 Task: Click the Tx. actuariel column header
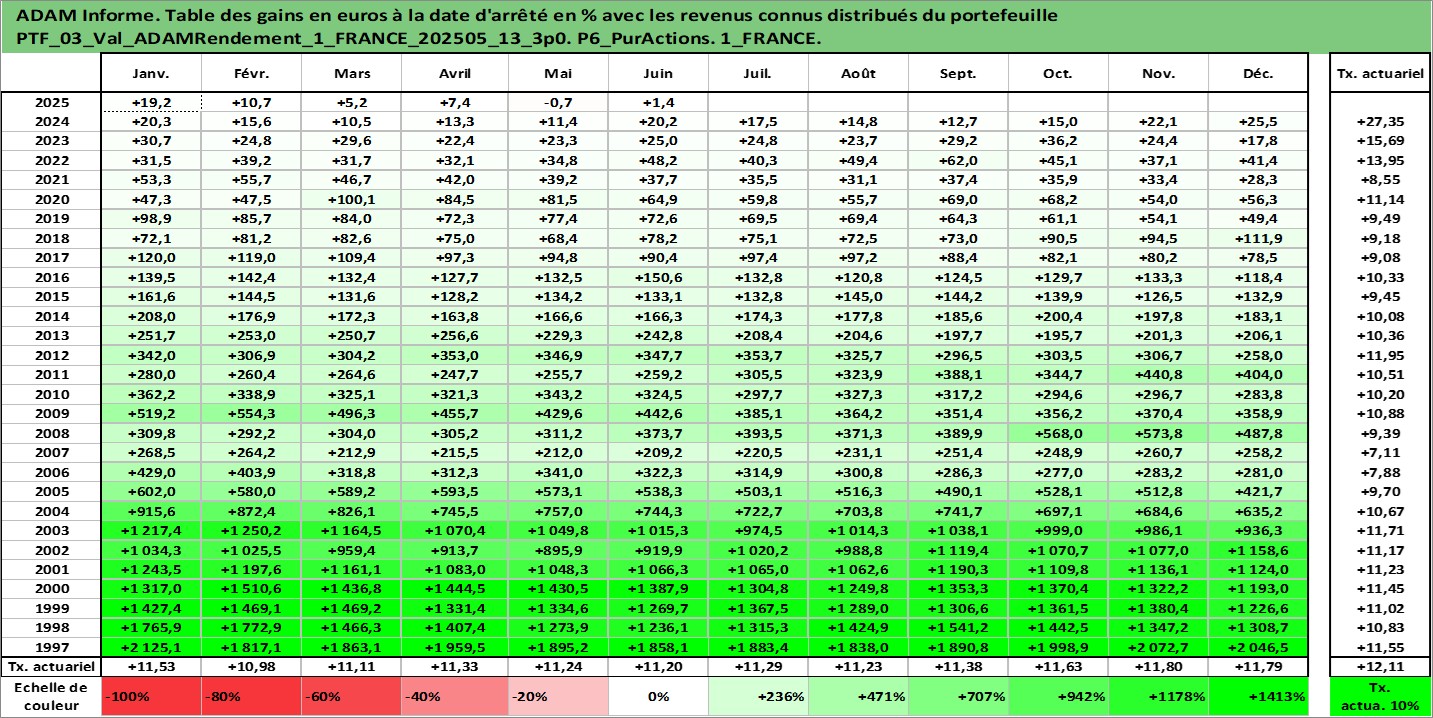[1380, 74]
